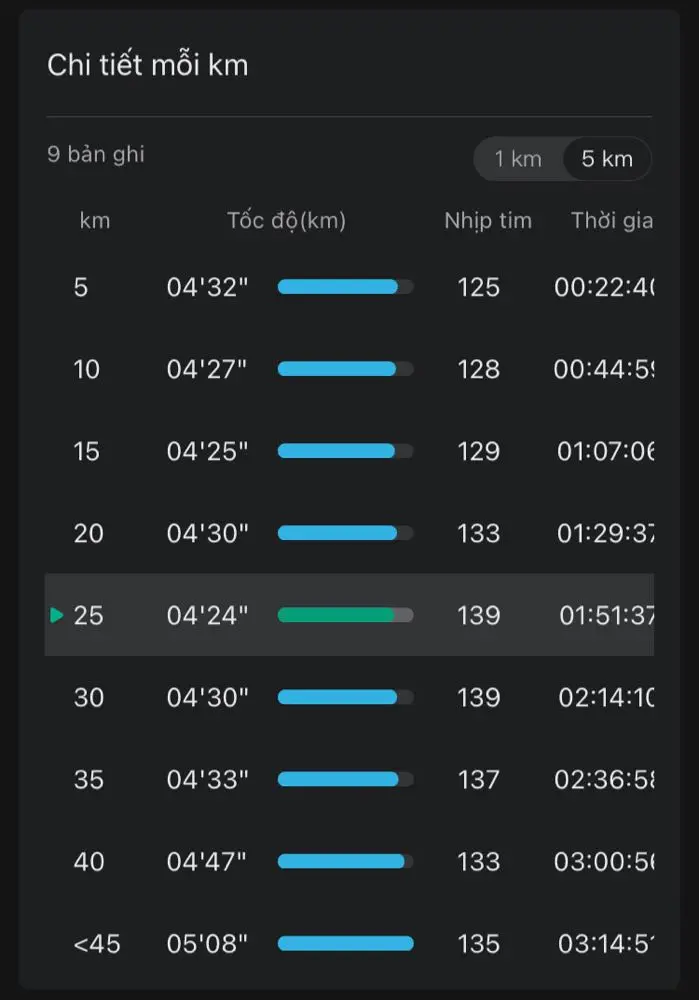Select the 10 km split row
Viewport: 699px width, 1000px height.
[350, 369]
